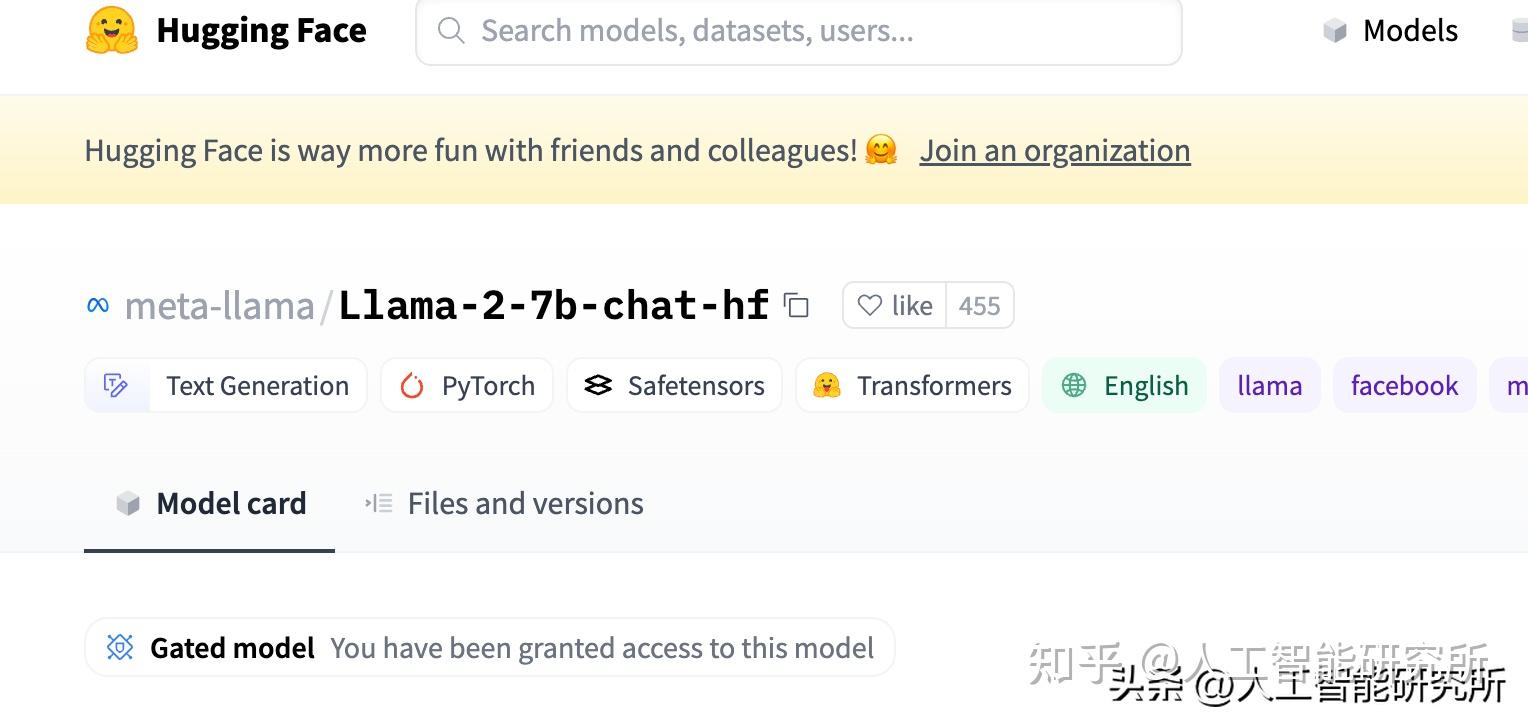Click the Safetensors icon
Screen dimensions: 1528x726
click(x=598, y=386)
